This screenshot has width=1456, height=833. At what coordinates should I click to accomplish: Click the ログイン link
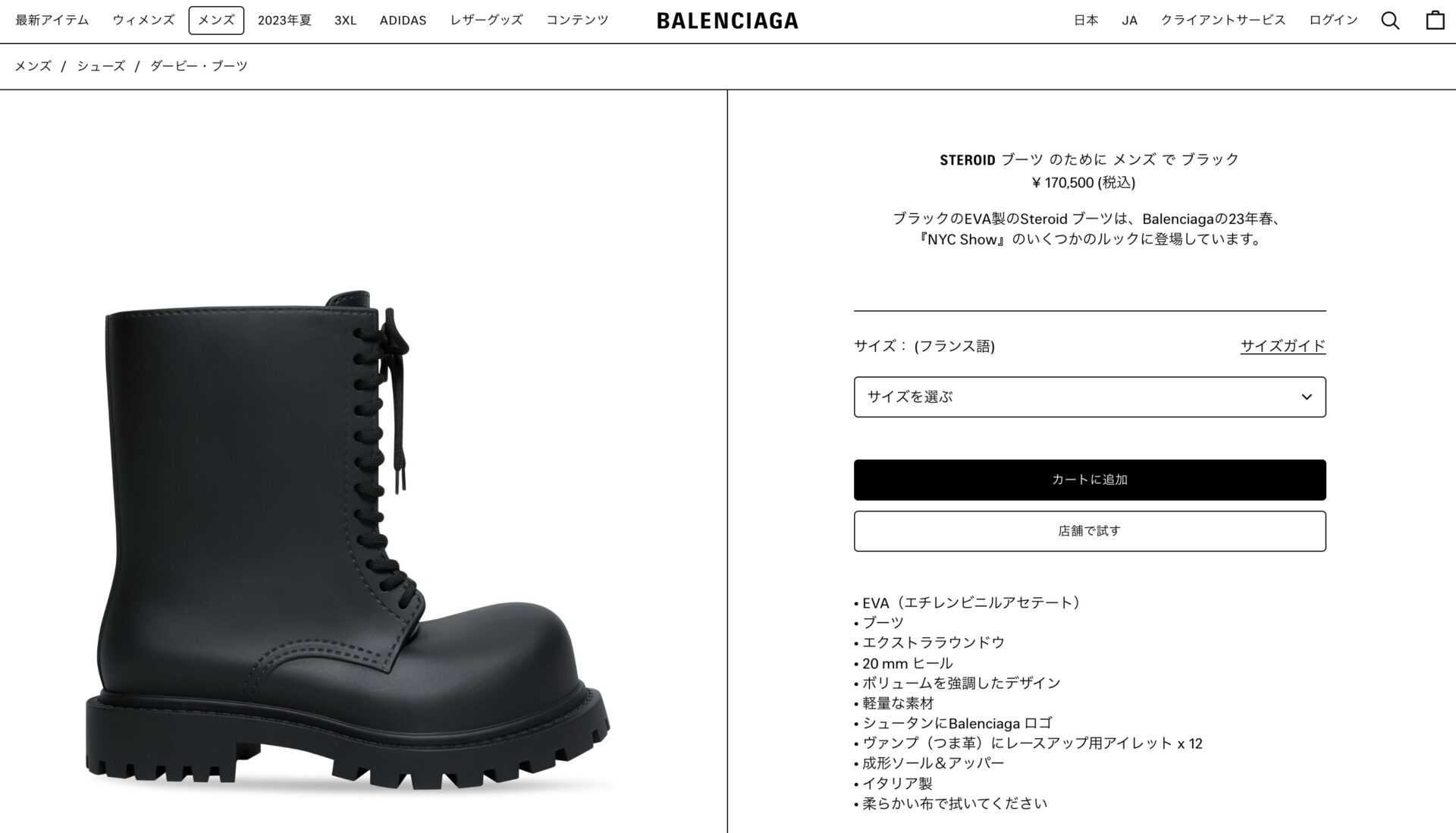[1333, 20]
